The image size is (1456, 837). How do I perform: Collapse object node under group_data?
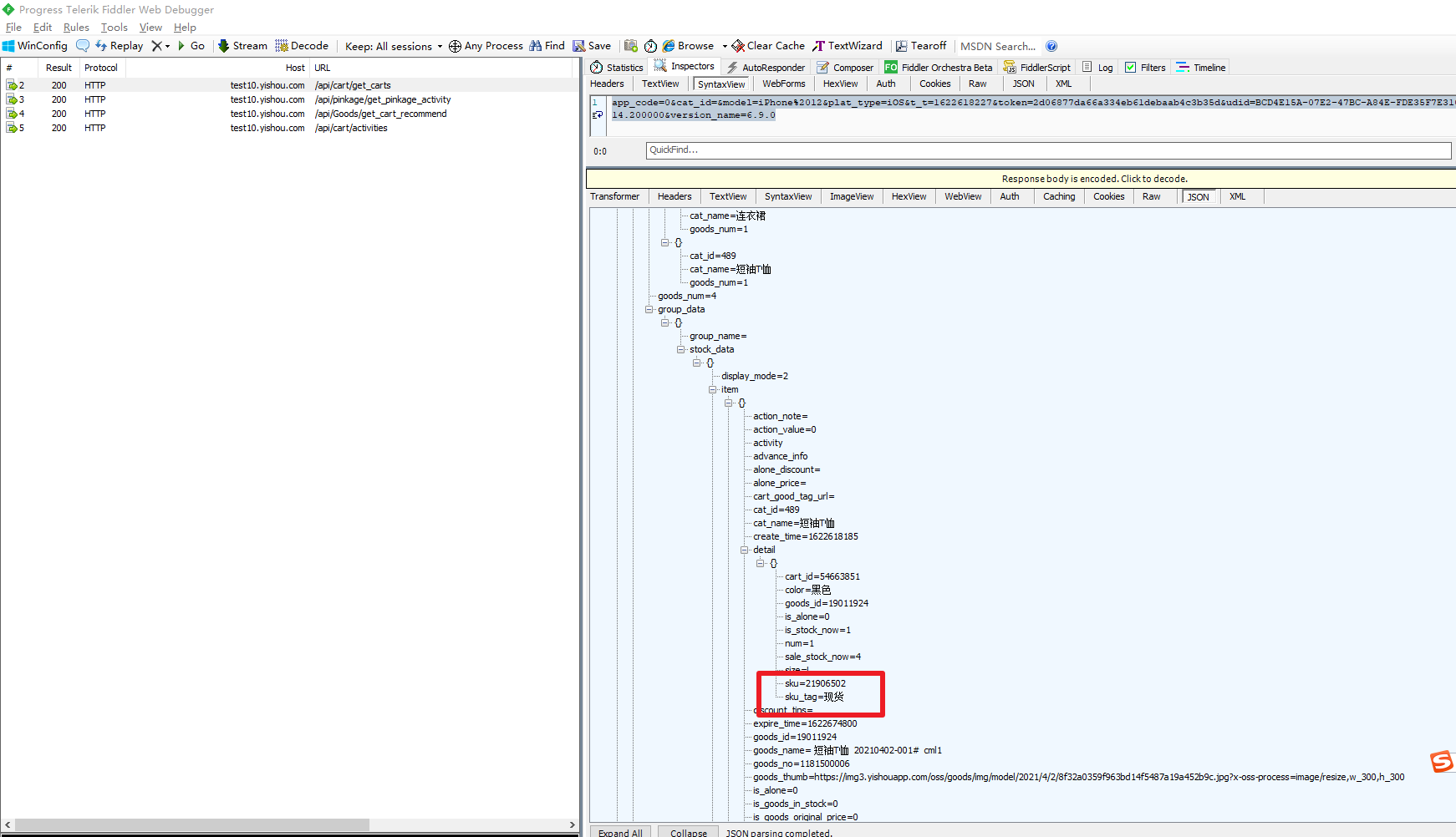(x=664, y=322)
